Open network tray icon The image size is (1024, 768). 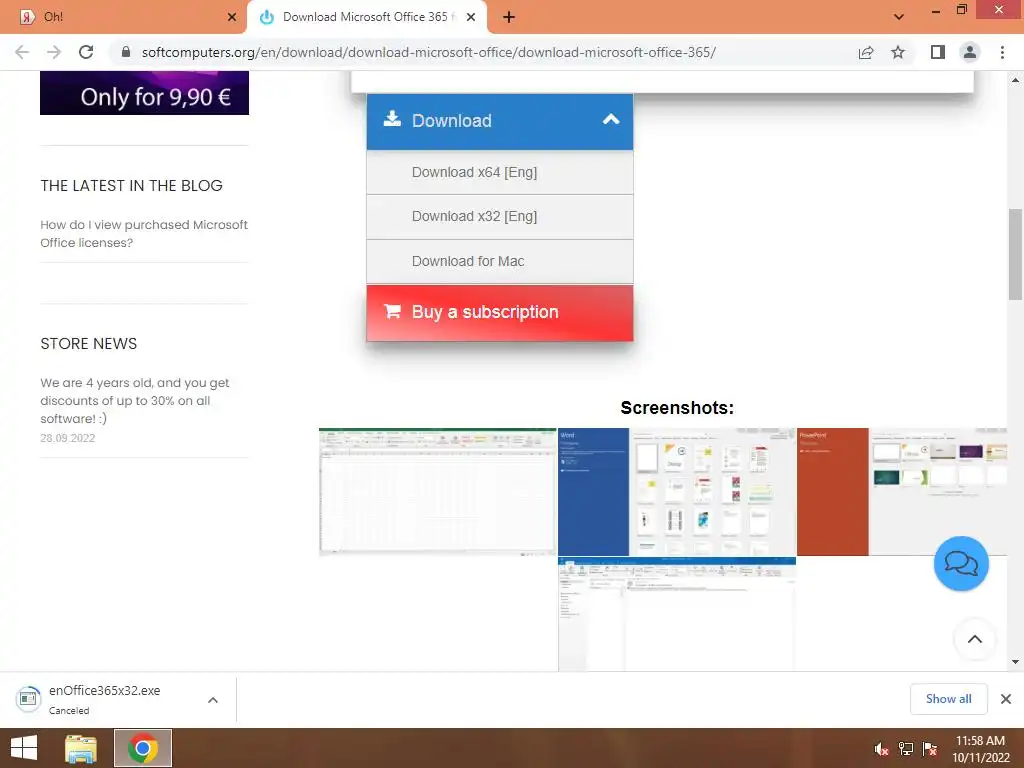click(x=906, y=749)
